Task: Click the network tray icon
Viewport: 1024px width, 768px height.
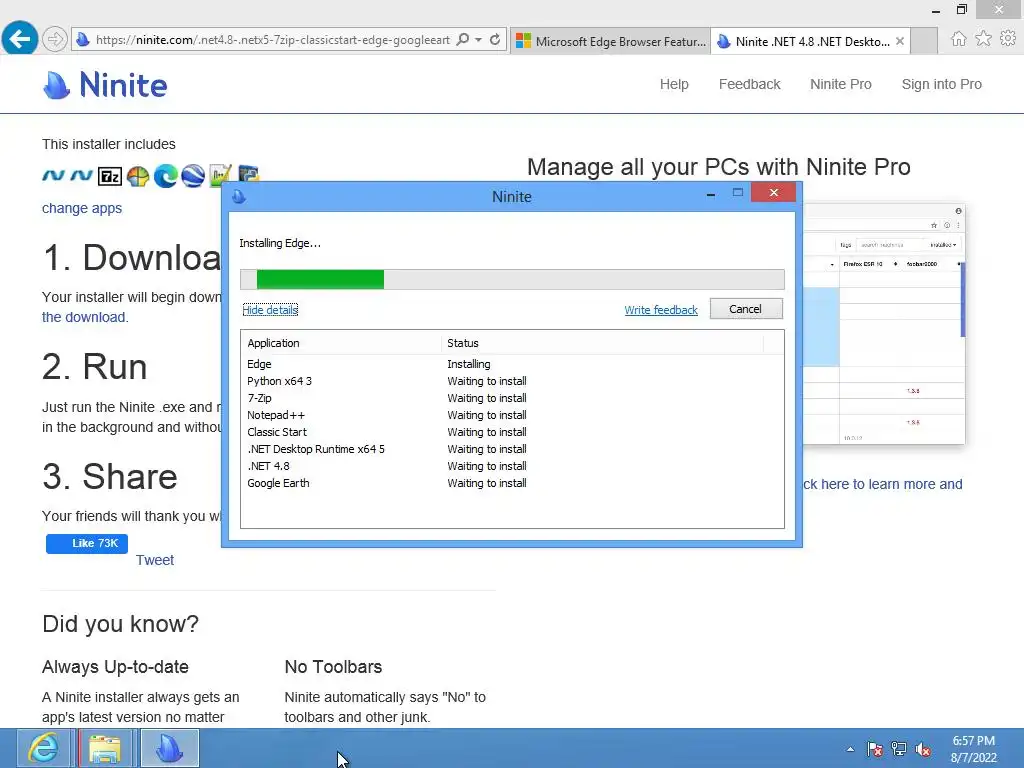Action: tap(899, 749)
